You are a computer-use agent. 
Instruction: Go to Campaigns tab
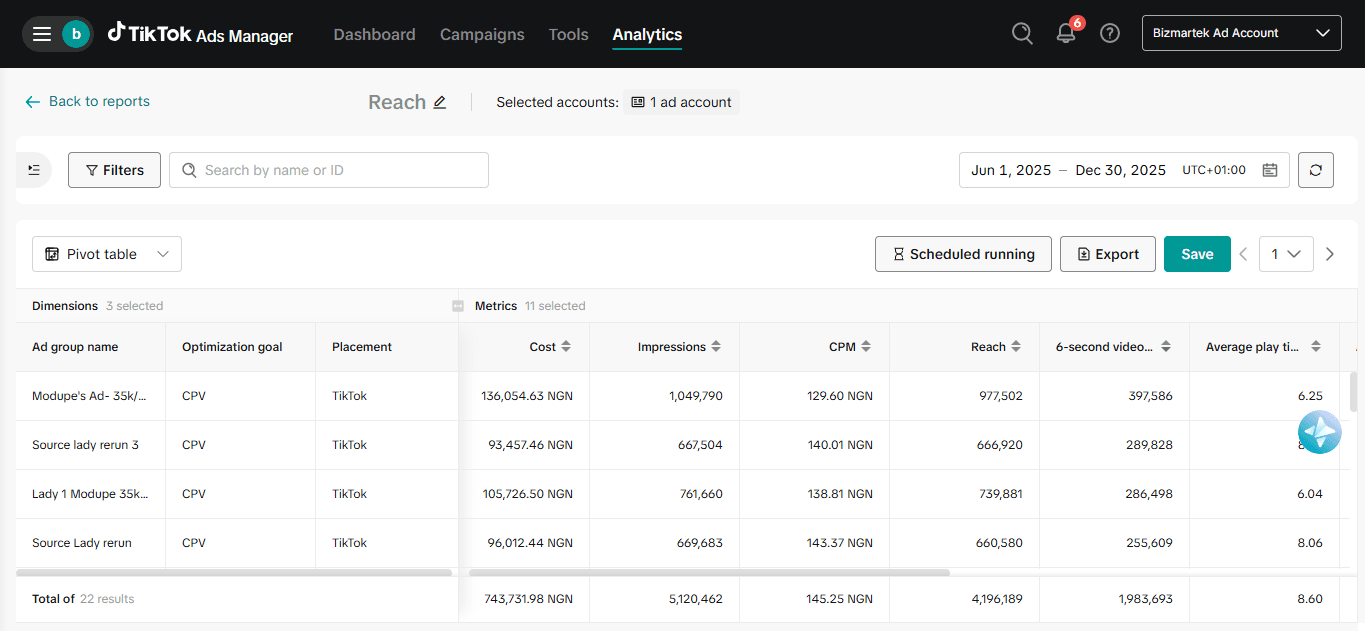(482, 34)
